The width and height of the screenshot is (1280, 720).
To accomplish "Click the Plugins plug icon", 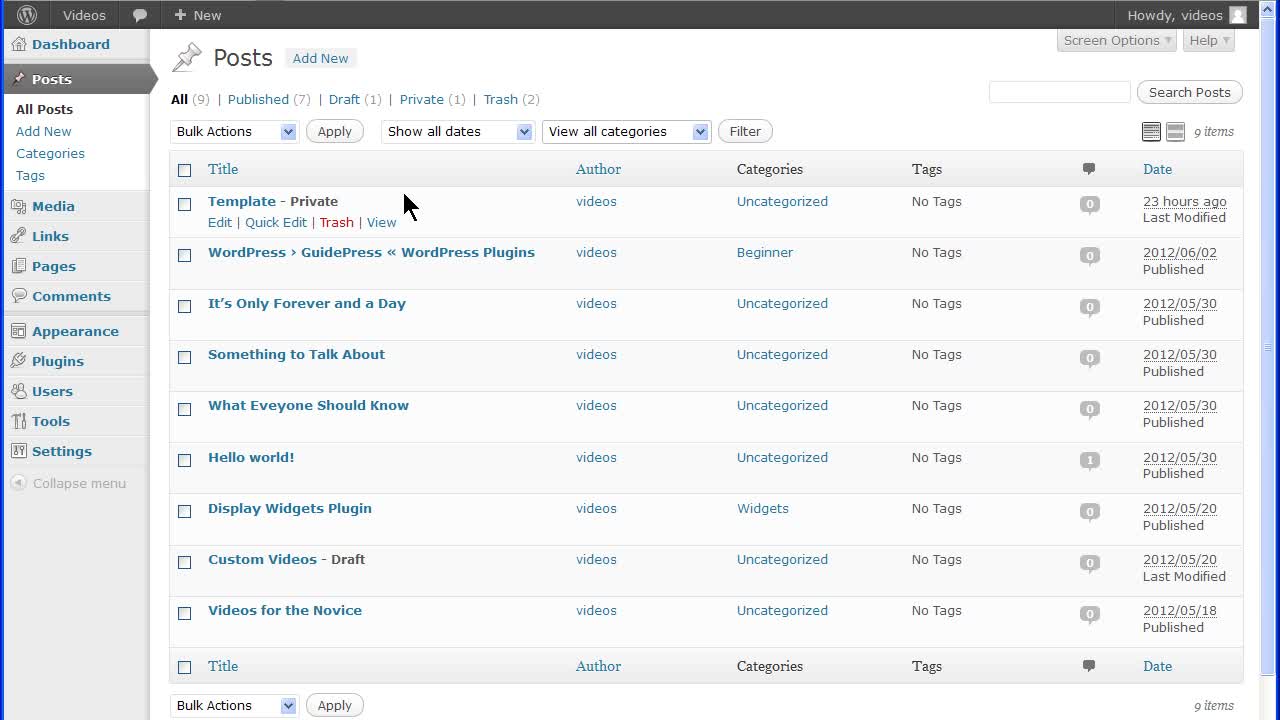I will click(x=19, y=361).
